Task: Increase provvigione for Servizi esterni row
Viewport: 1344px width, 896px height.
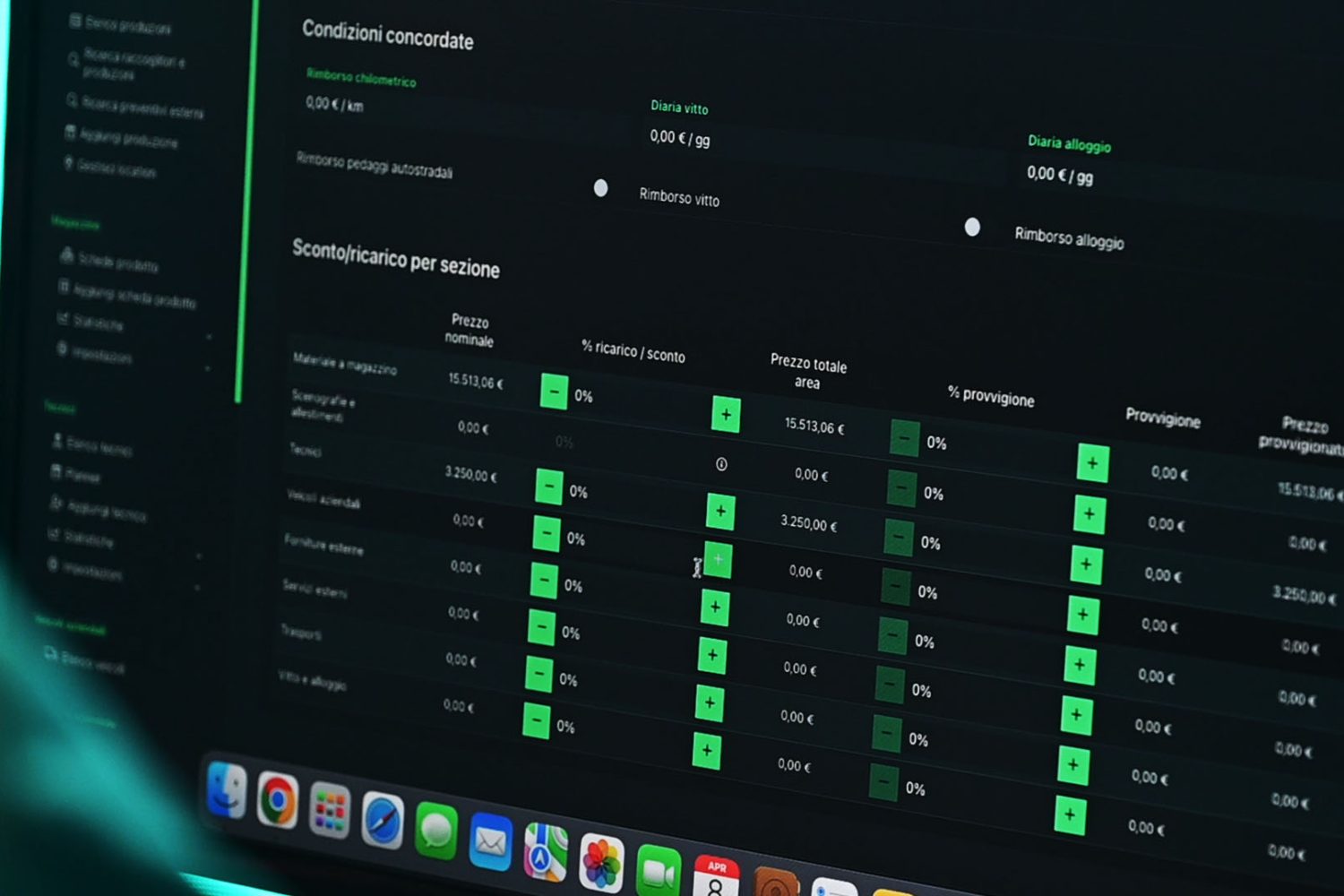Action: coord(1076,715)
